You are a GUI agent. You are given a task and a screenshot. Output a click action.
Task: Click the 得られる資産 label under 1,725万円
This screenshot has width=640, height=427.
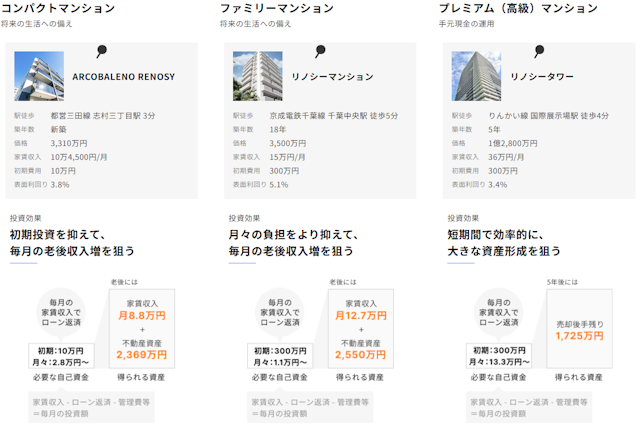coord(579,377)
